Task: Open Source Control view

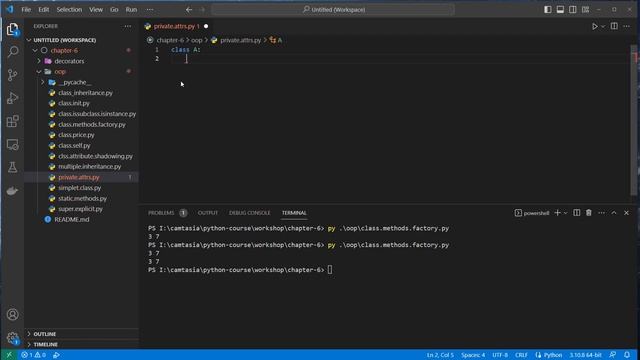Action: (x=13, y=75)
